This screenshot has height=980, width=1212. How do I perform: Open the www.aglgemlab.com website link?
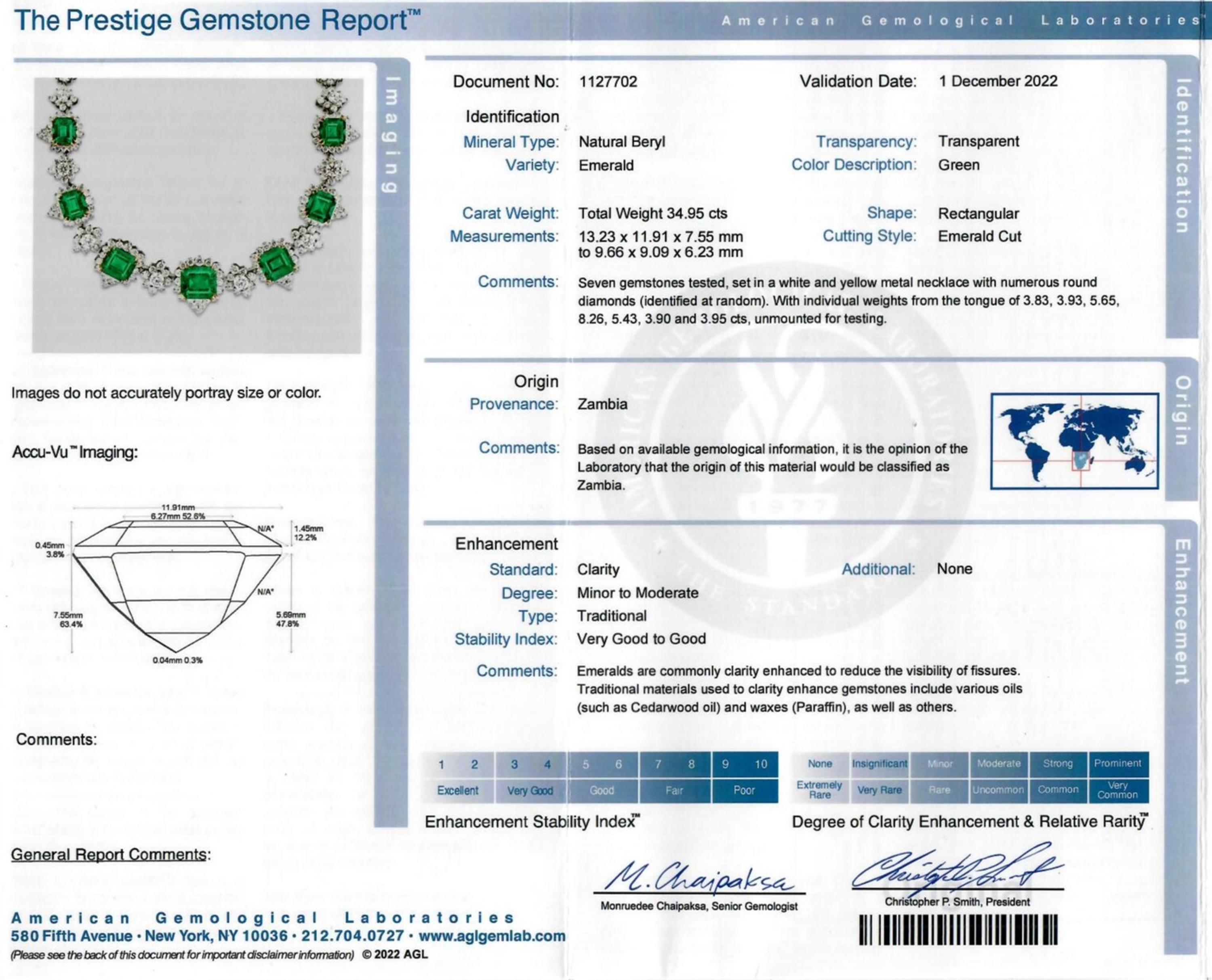(492, 936)
